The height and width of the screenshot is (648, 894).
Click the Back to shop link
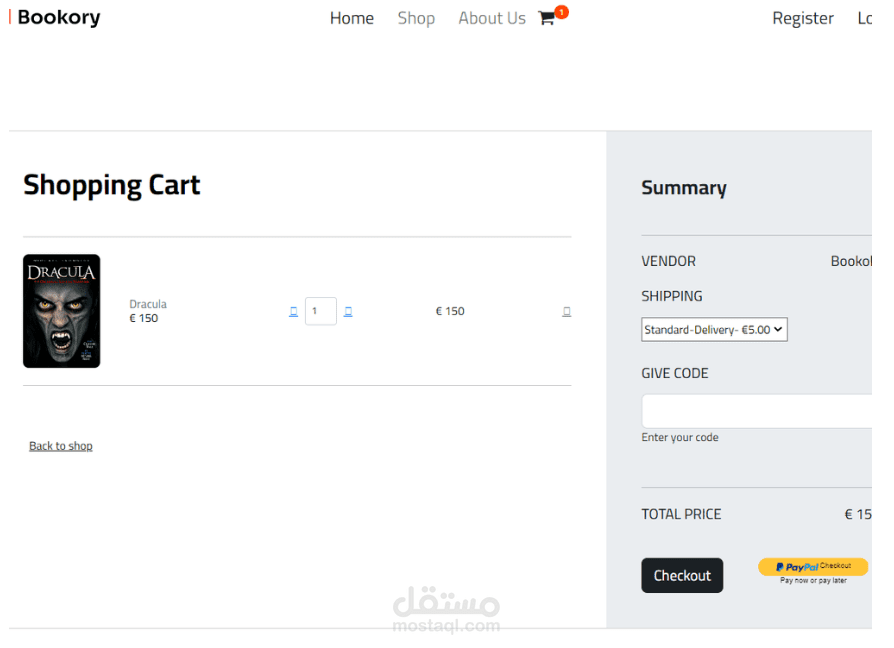[61, 446]
